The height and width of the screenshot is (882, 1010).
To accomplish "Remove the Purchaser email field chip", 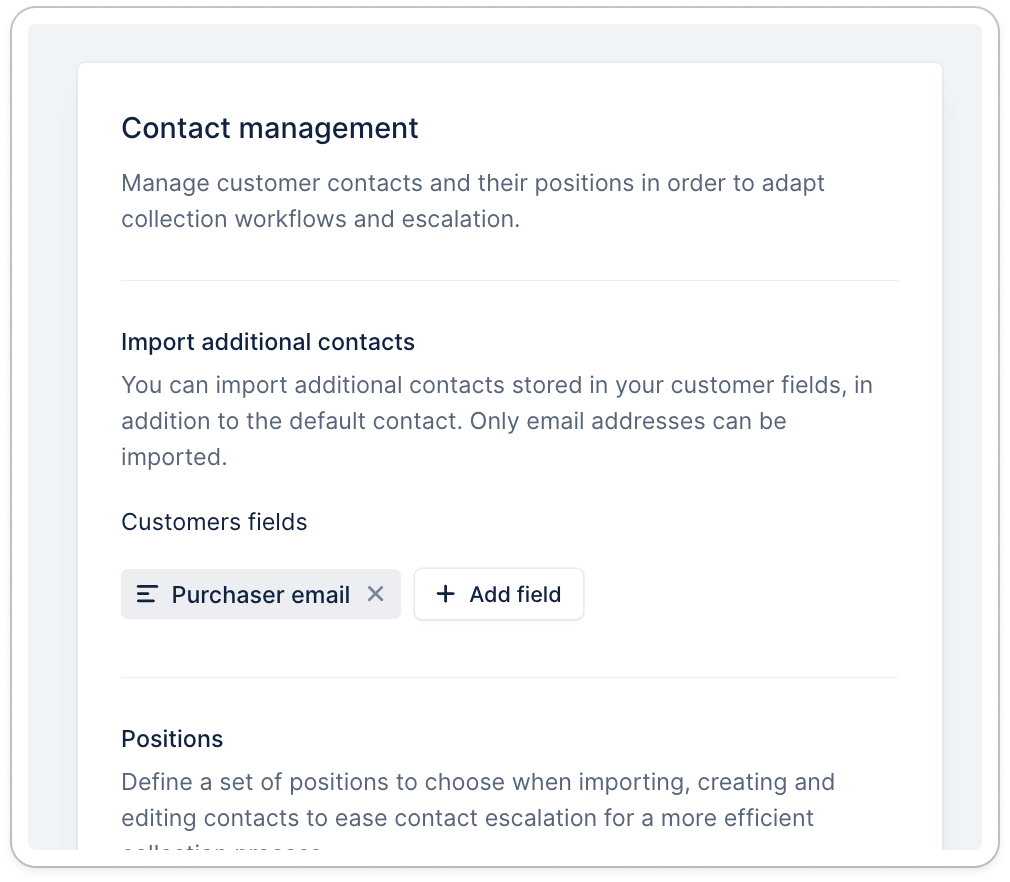I will click(x=375, y=594).
